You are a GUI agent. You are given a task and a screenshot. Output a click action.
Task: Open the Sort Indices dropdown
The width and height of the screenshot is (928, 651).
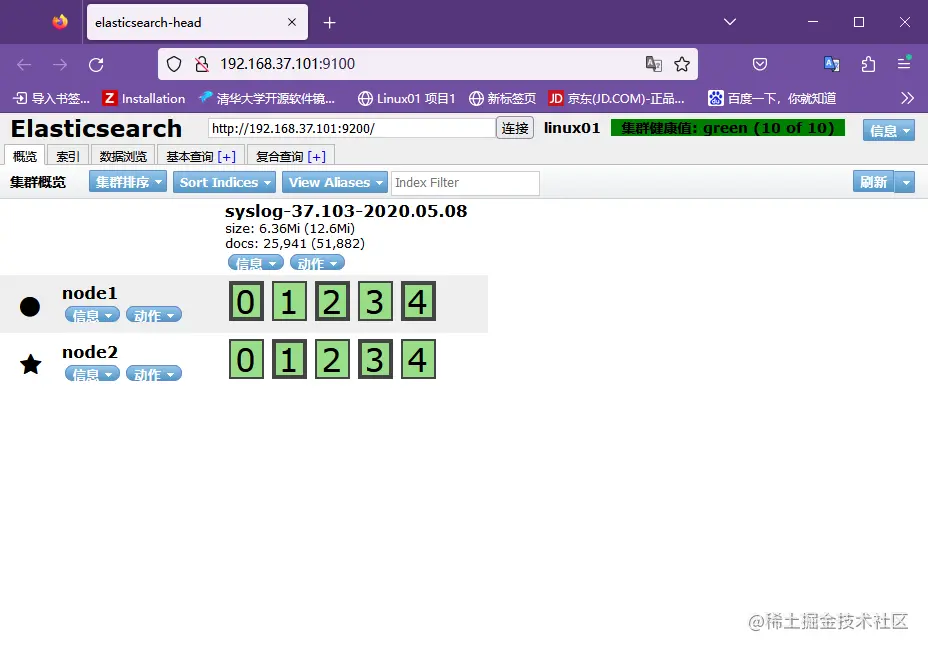tap(224, 182)
